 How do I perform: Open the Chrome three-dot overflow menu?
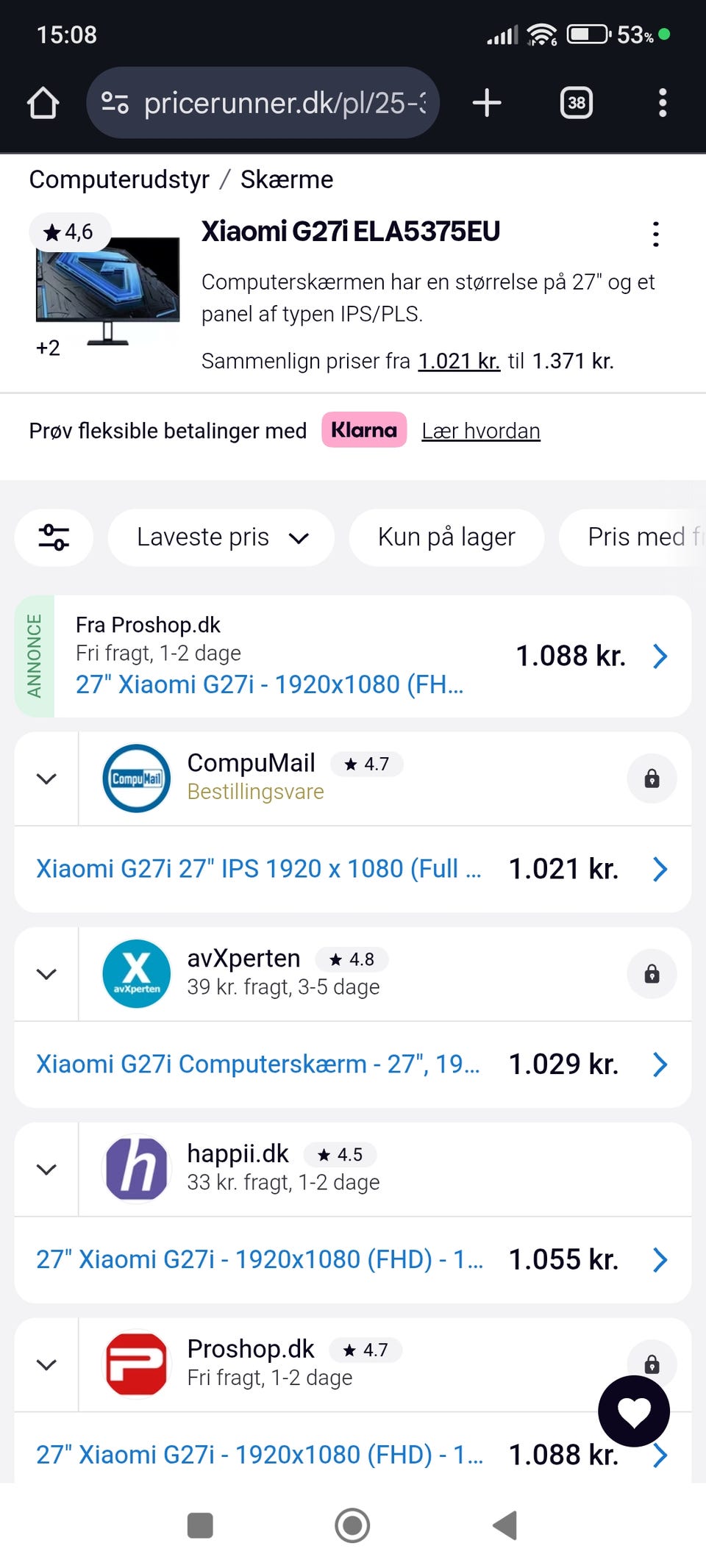663,103
